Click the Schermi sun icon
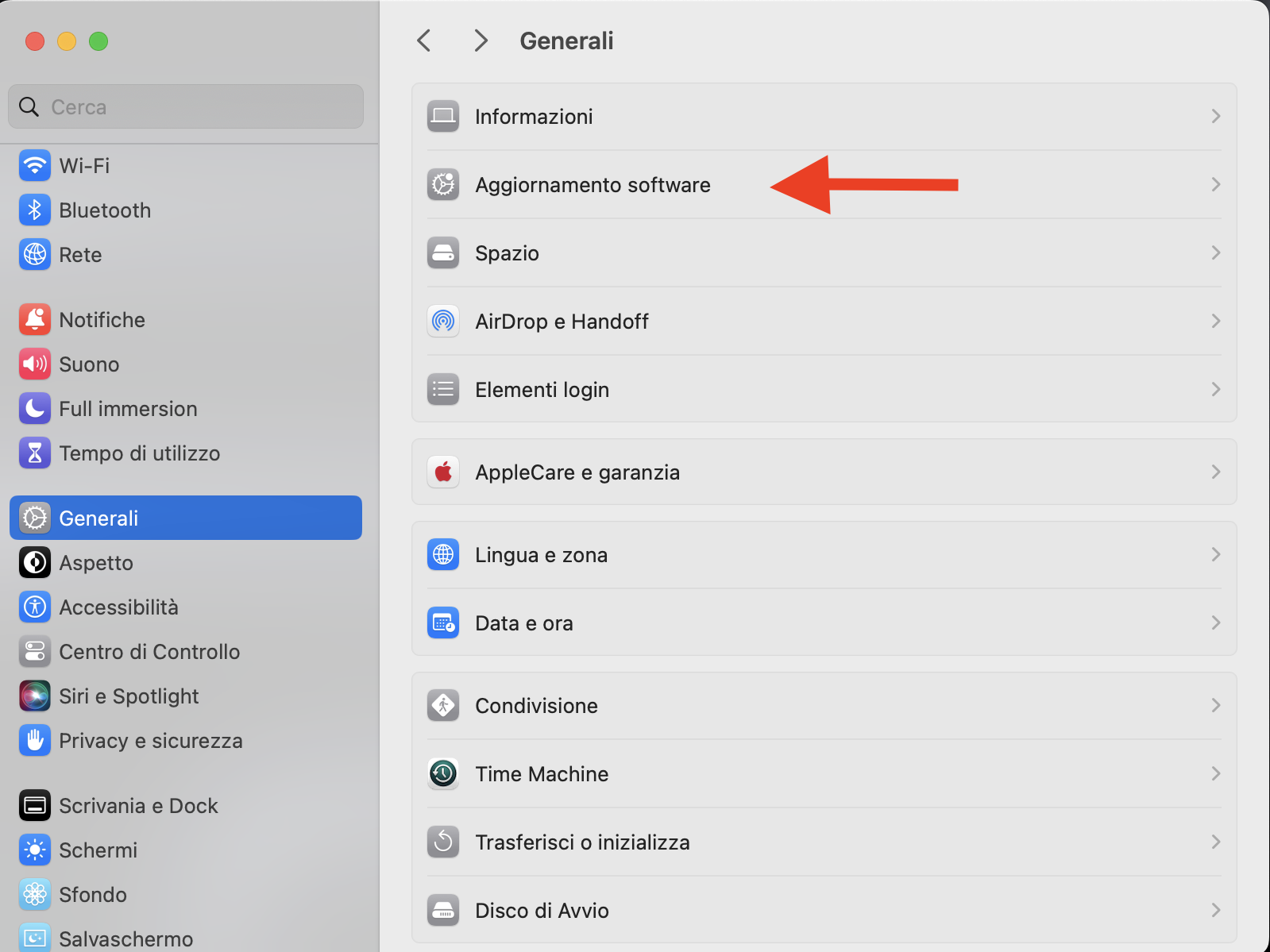 [35, 850]
